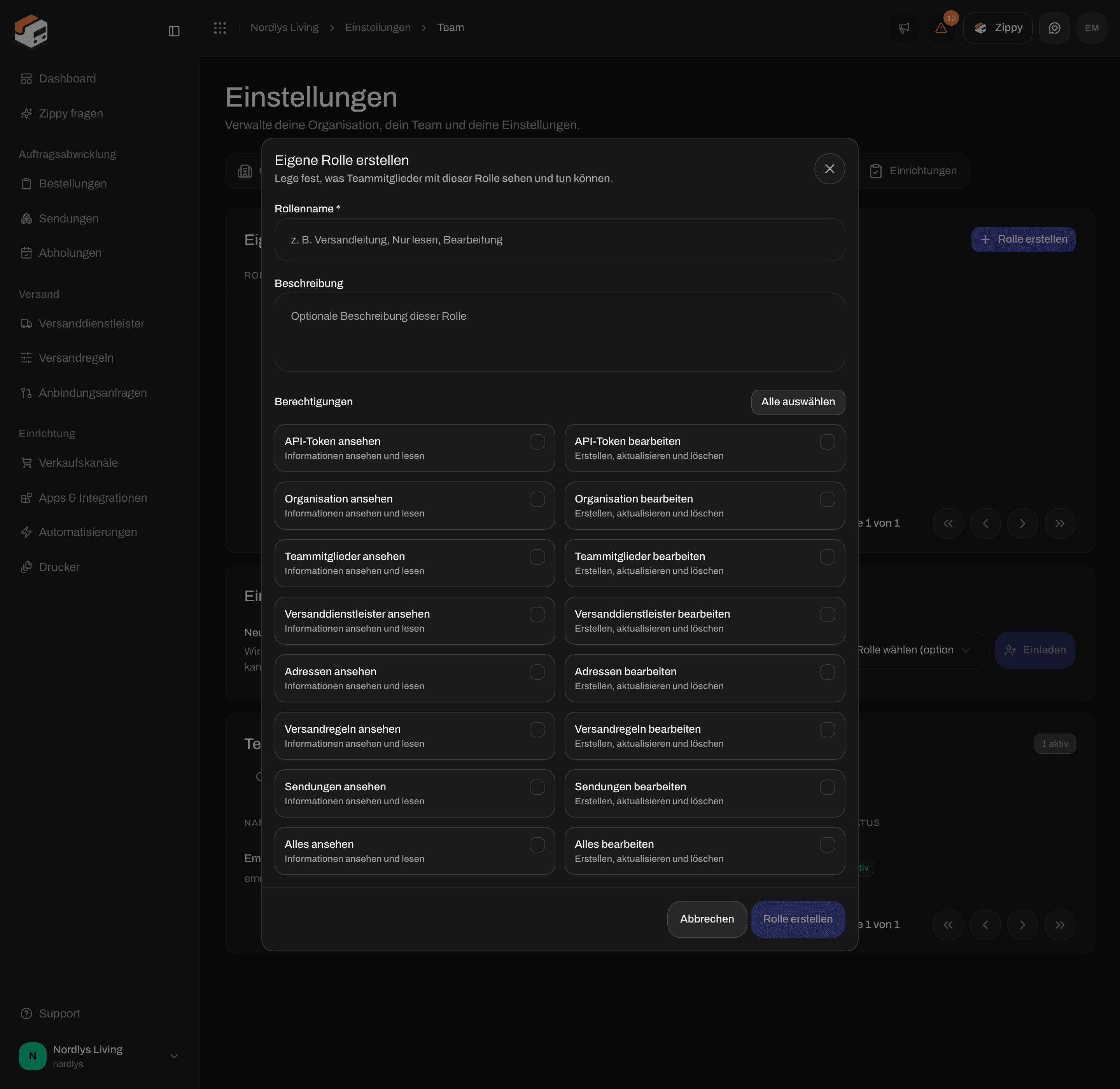
Task: Close the Eigene Rolle erstellen dialog
Action: [x=829, y=169]
